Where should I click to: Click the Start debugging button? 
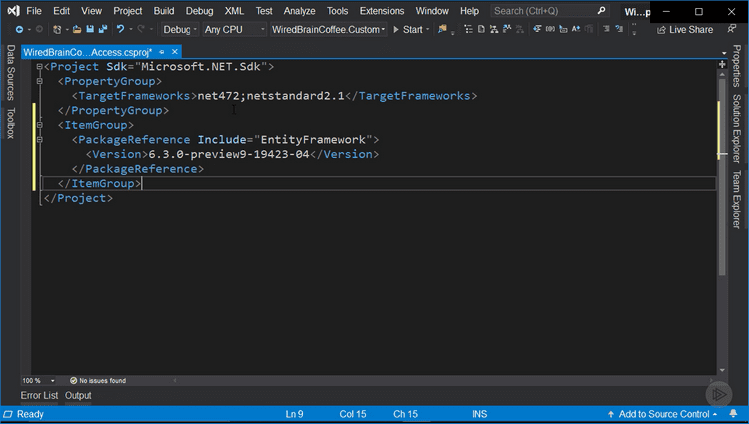point(408,30)
